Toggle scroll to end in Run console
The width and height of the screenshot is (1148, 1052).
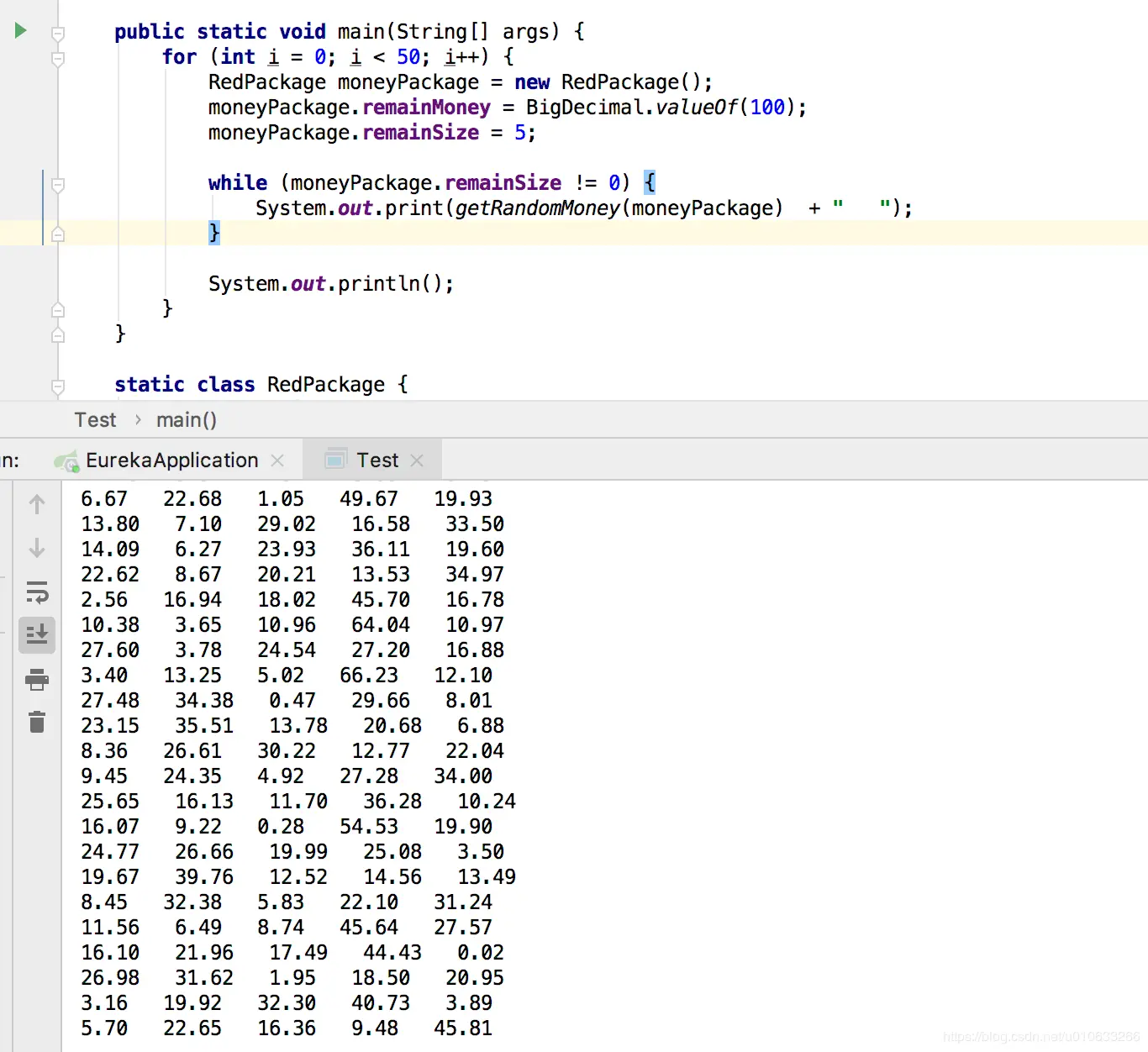coord(37,634)
